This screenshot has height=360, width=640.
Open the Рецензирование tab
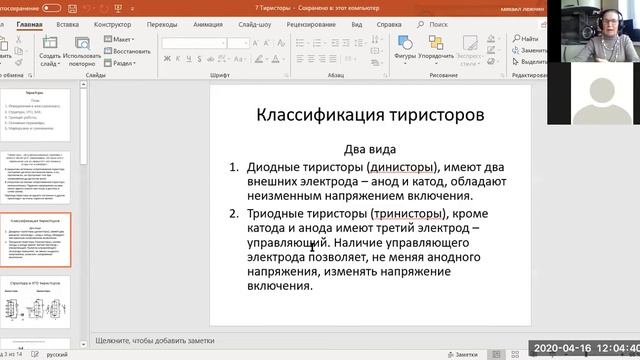(311, 24)
